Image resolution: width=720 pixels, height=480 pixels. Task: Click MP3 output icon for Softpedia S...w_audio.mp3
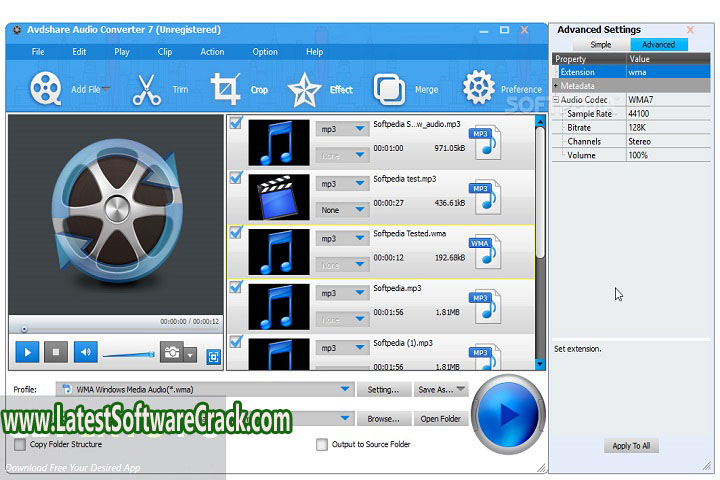point(485,142)
